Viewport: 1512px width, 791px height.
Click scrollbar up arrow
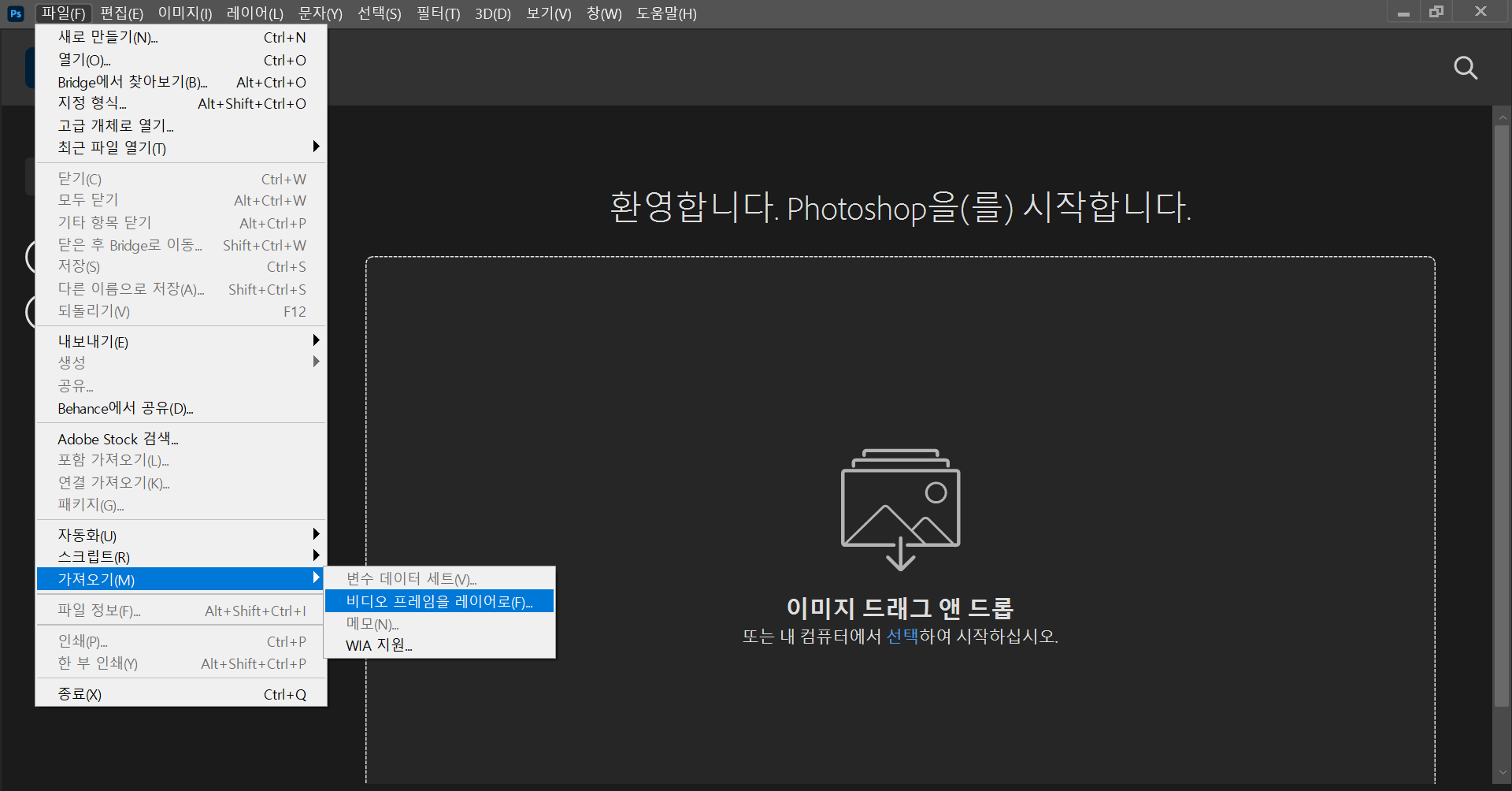(x=1502, y=117)
